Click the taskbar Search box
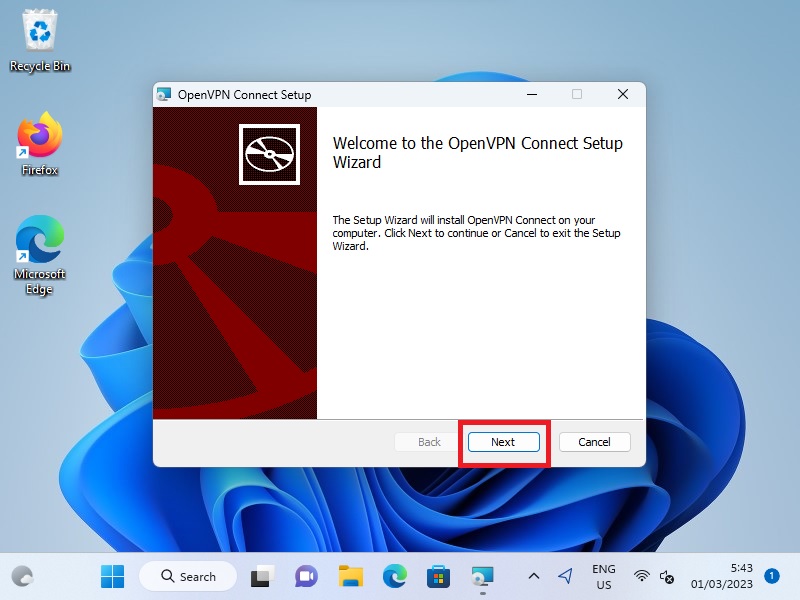 187,576
